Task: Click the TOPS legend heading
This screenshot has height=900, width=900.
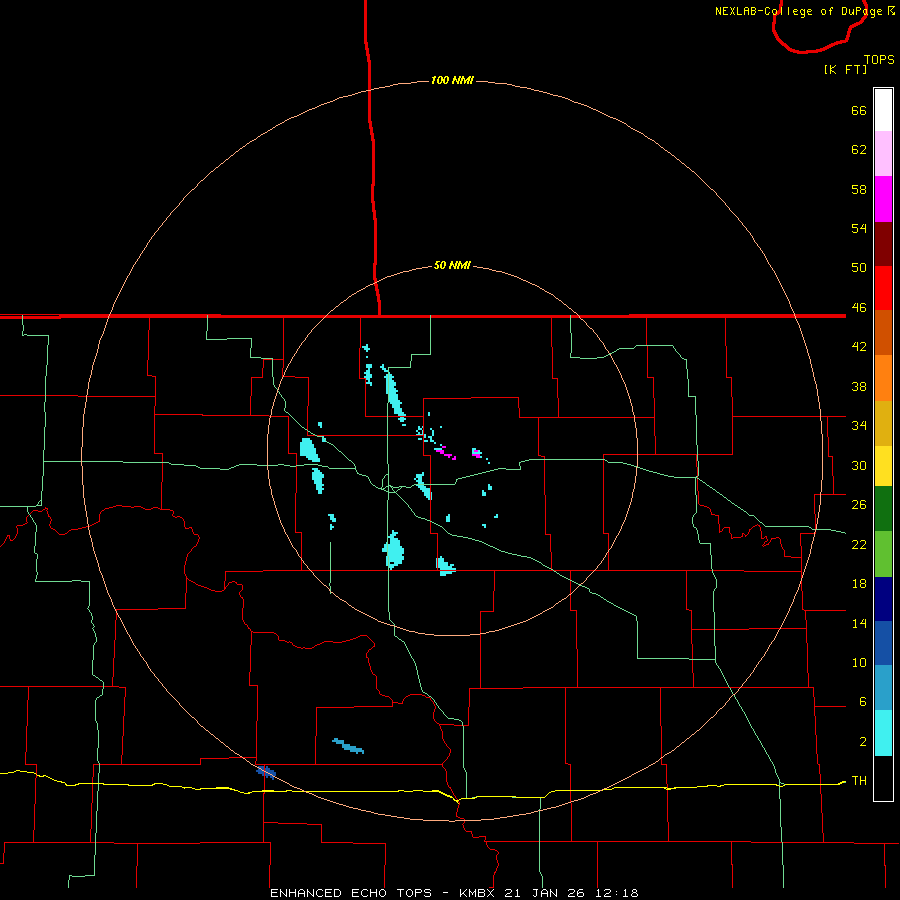Action: (879, 60)
